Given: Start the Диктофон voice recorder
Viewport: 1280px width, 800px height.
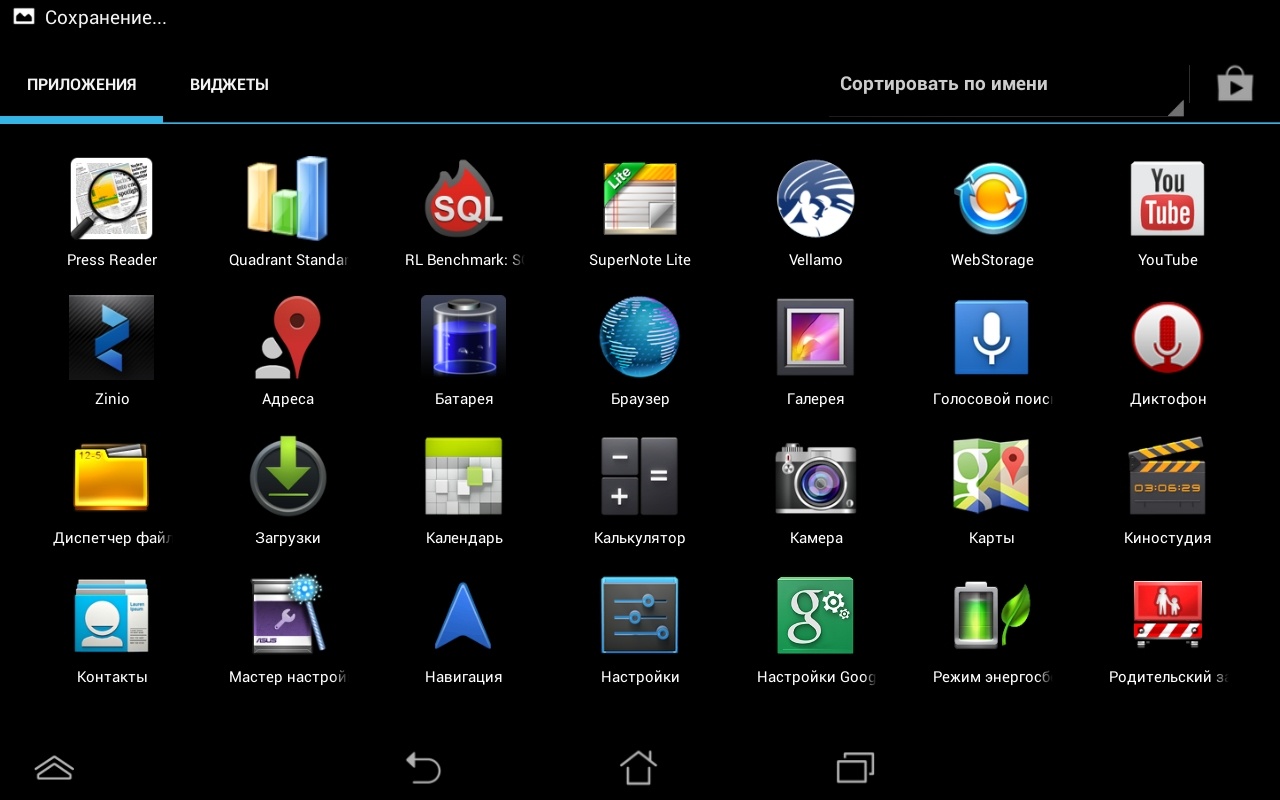Looking at the screenshot, I should [x=1167, y=338].
